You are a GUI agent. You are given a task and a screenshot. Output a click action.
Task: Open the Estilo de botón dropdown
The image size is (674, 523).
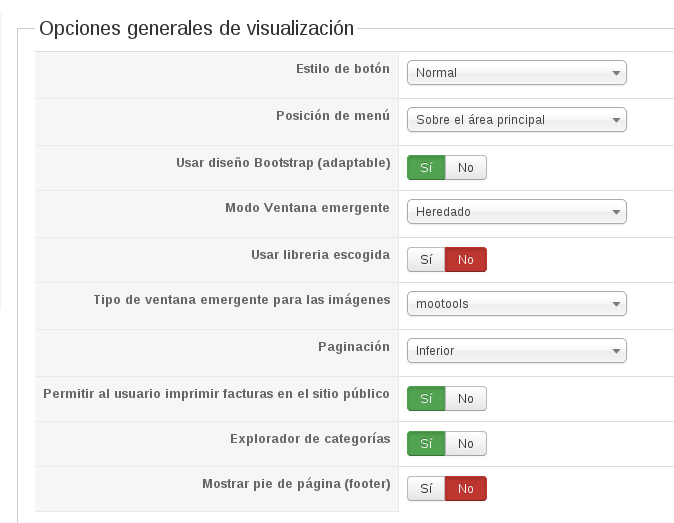pos(516,73)
